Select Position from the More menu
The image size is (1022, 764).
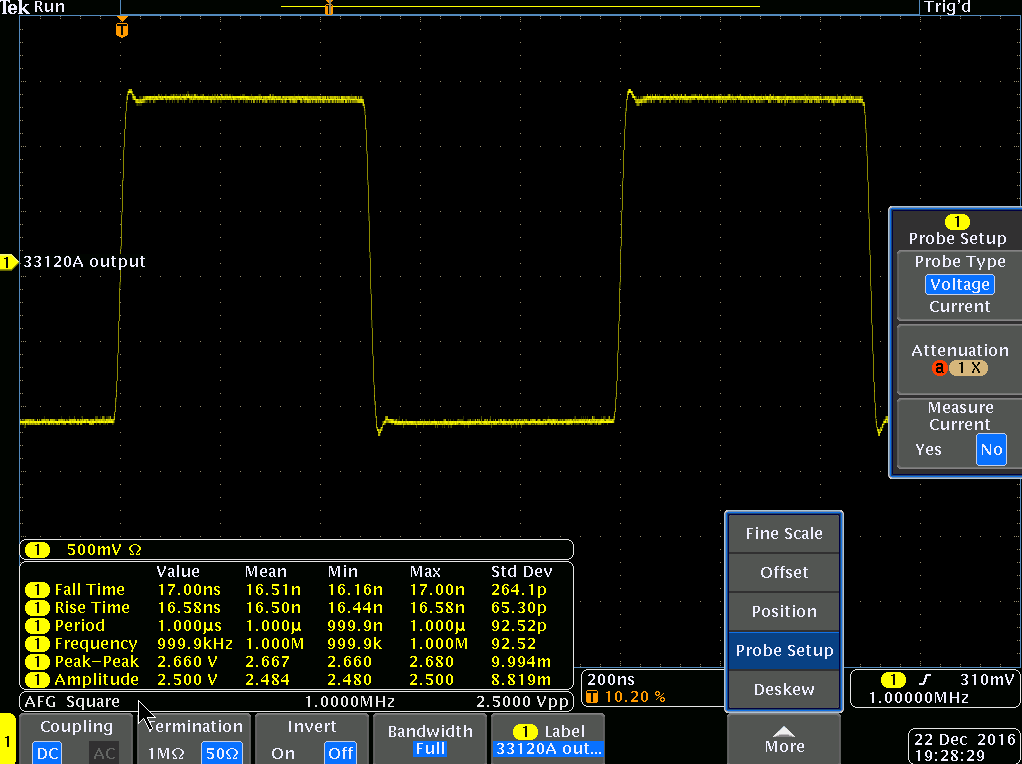784,611
